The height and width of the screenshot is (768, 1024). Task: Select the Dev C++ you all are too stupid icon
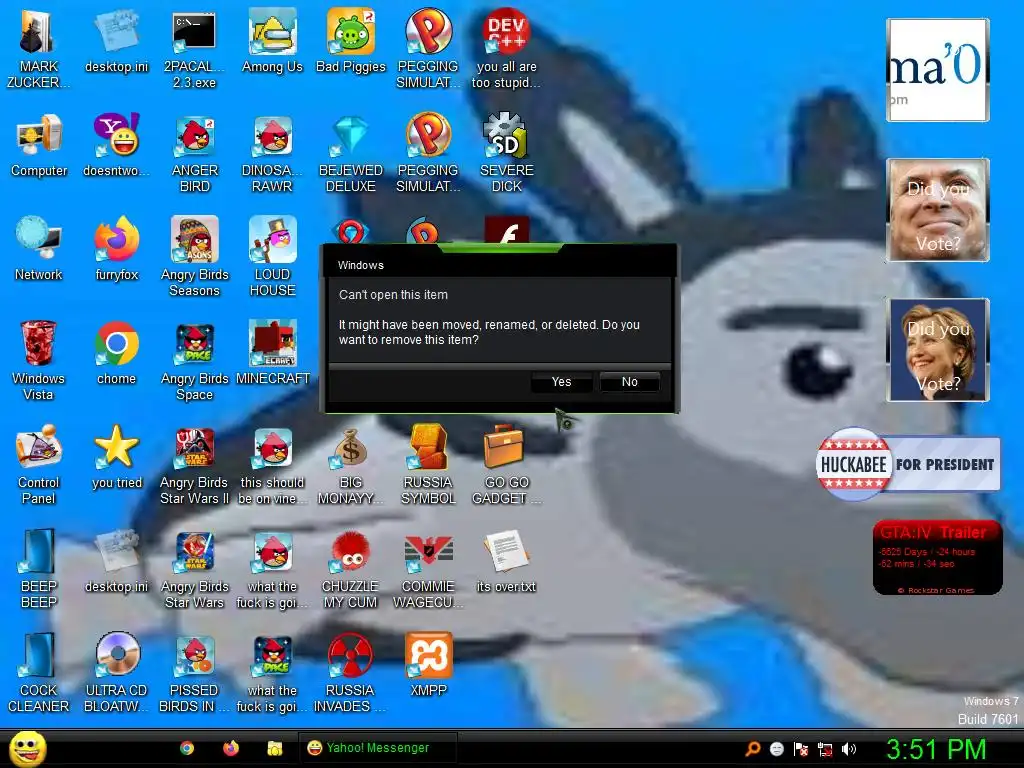[507, 48]
